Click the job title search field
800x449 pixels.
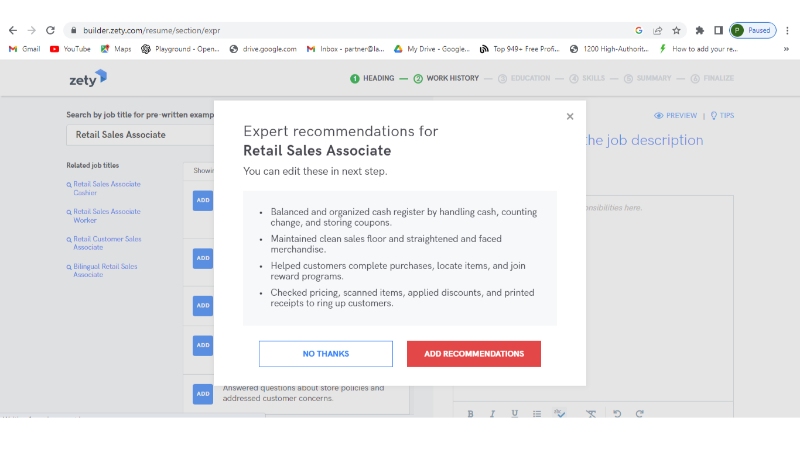pyautogui.click(x=137, y=135)
